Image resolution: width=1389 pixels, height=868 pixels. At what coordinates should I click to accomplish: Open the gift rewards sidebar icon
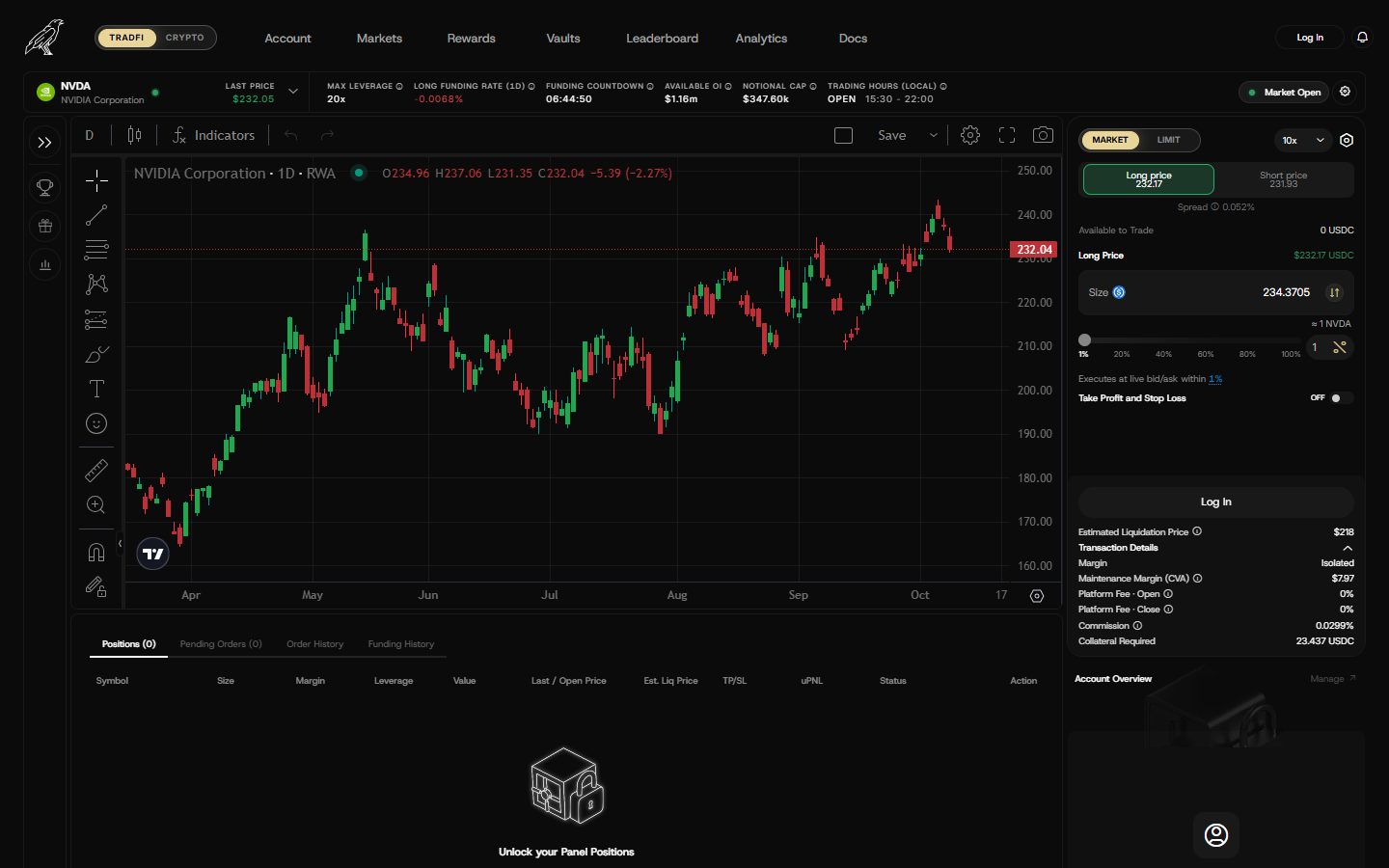tap(45, 226)
